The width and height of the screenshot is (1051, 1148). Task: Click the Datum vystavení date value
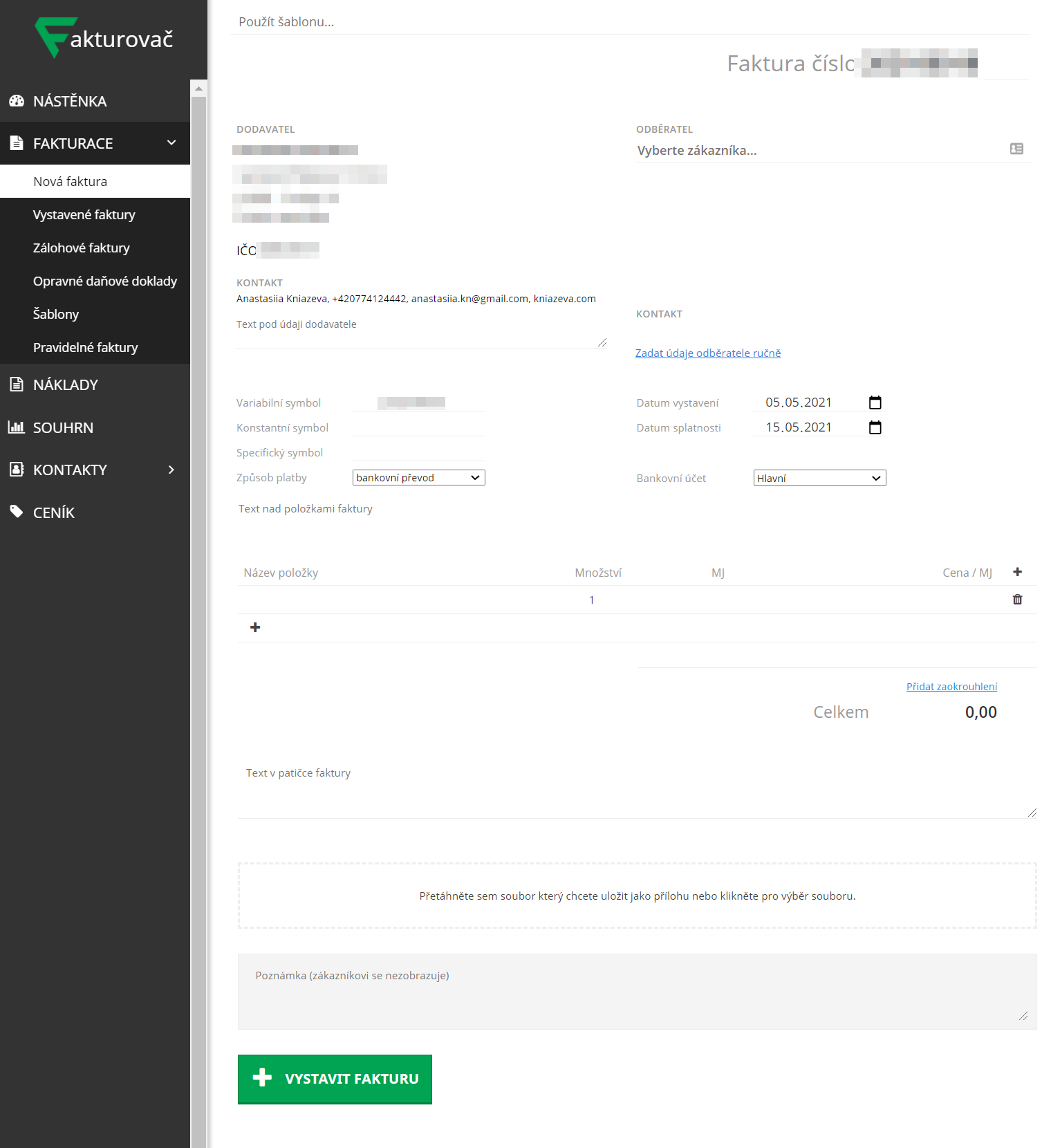[x=799, y=402]
